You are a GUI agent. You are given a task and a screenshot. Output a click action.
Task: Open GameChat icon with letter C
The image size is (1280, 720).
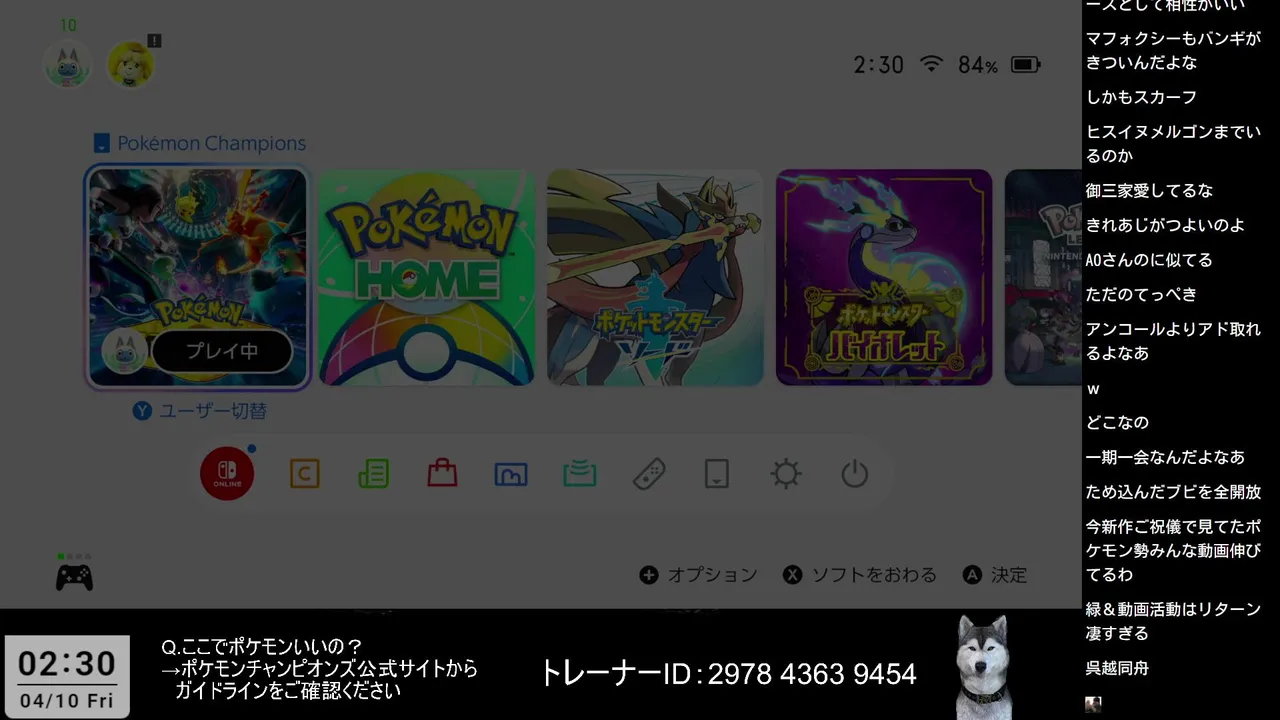point(304,474)
